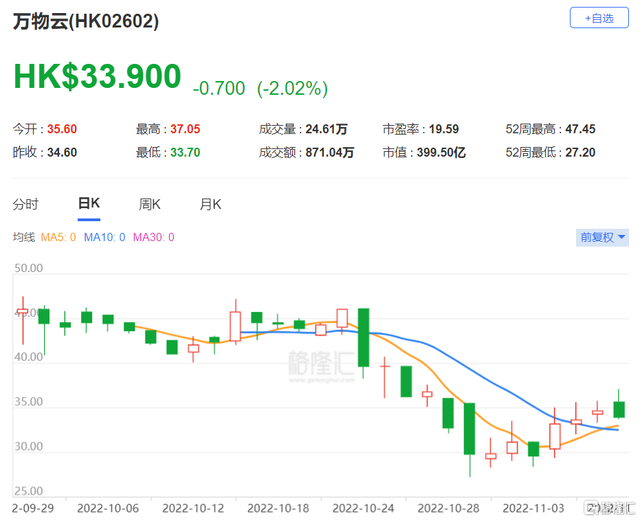Click the tall green candle reaching lowest price
This screenshot has height=520, width=640.
(x=469, y=429)
